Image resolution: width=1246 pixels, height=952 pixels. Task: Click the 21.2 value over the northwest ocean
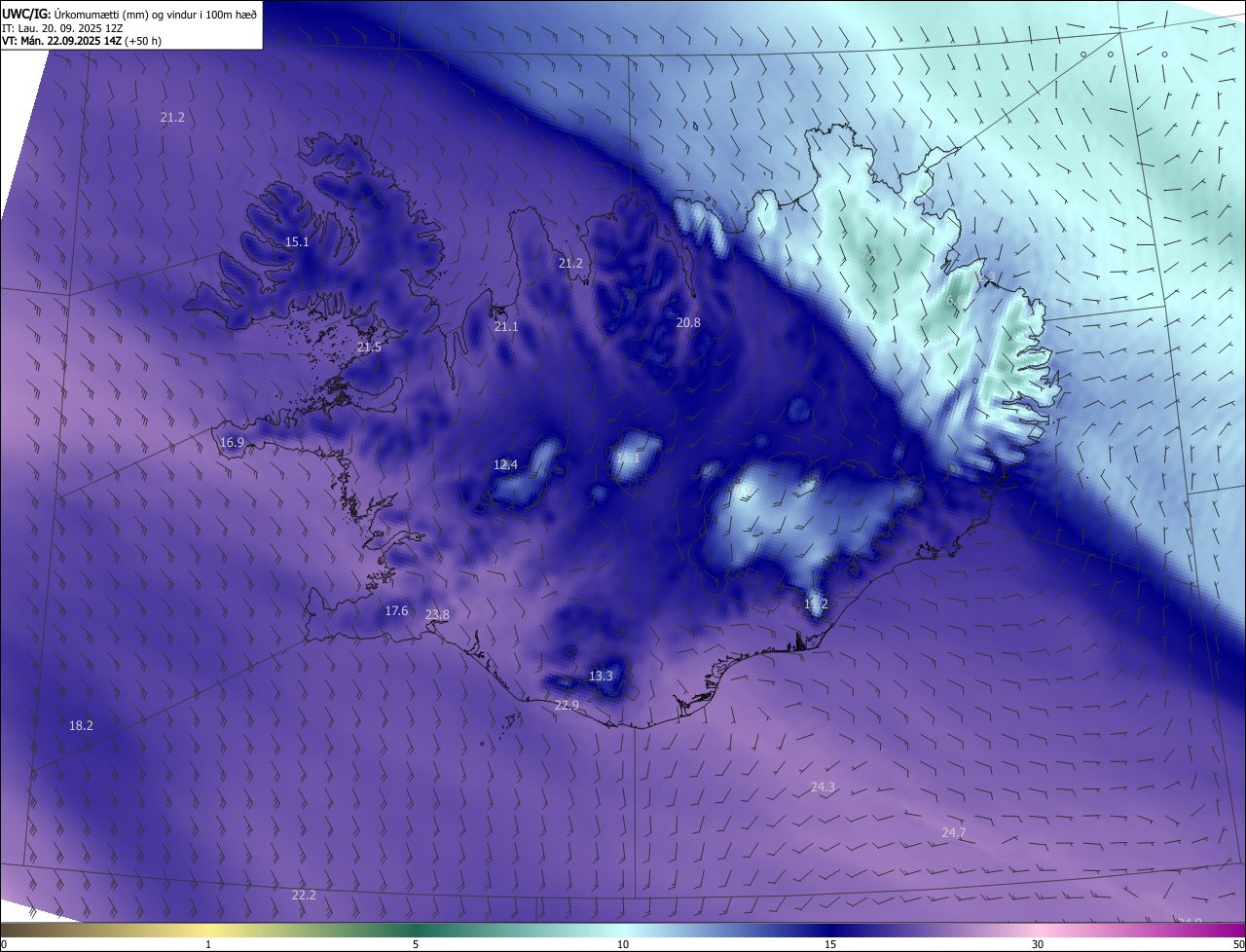point(172,117)
